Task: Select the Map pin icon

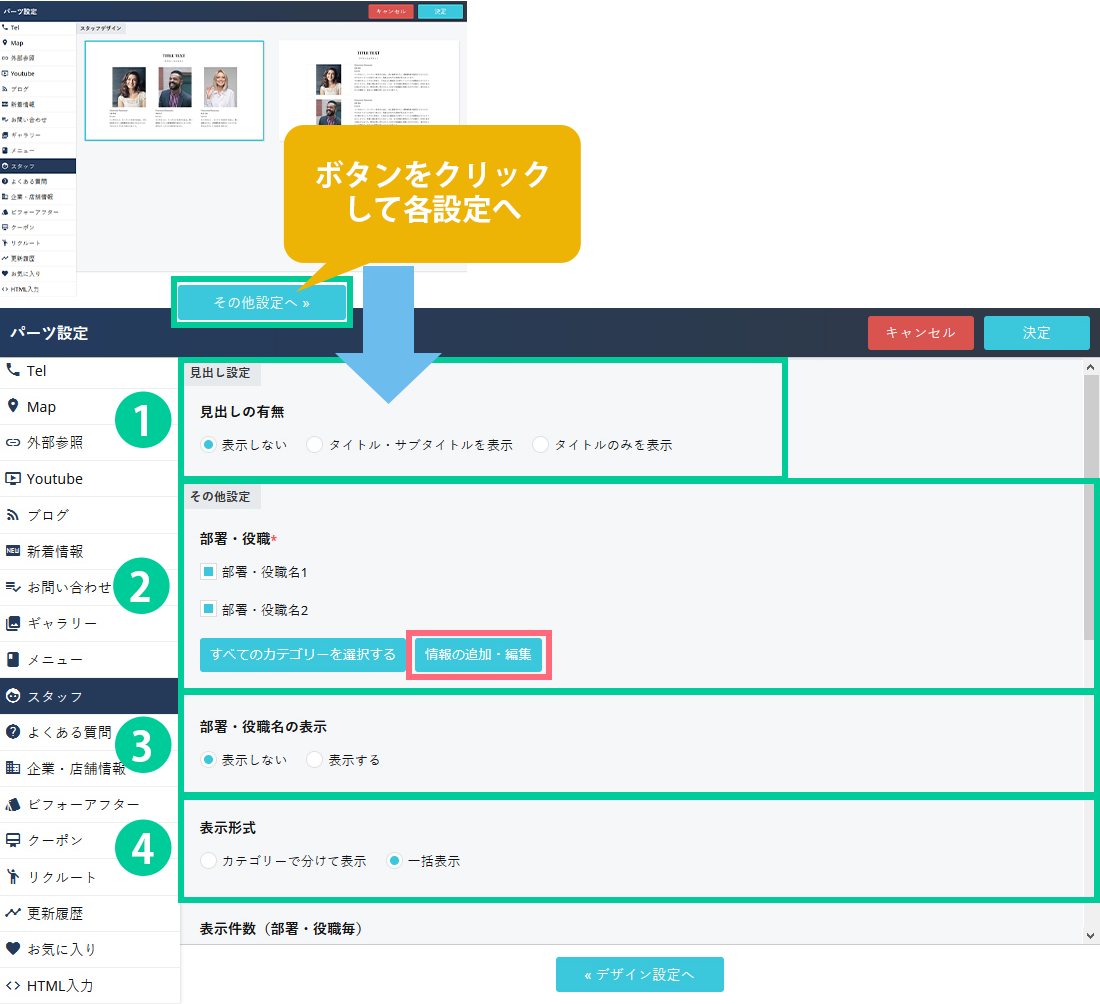Action: click(x=13, y=407)
